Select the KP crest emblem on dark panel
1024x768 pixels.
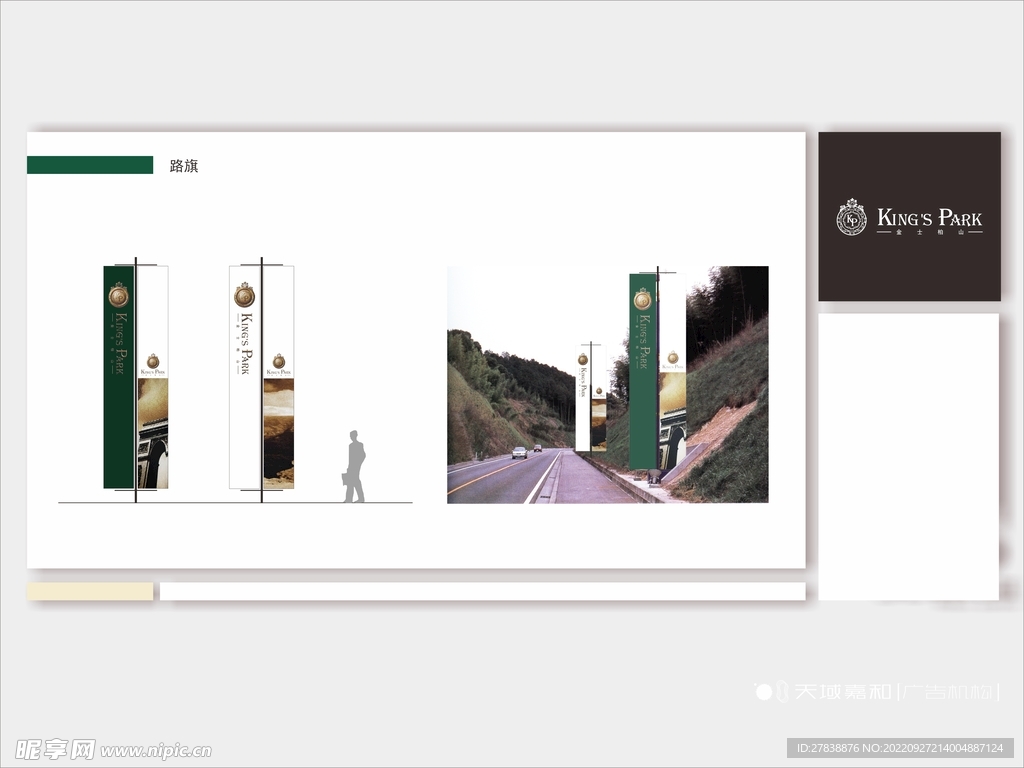click(x=852, y=217)
